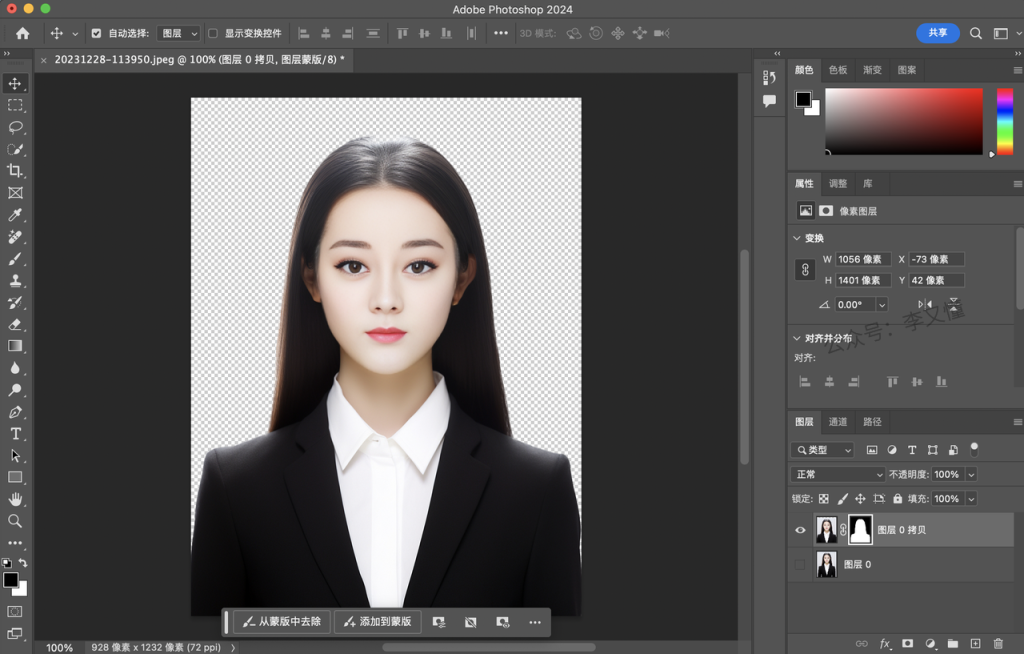This screenshot has height=654, width=1024.
Task: Click the 共享 button
Action: 937,33
